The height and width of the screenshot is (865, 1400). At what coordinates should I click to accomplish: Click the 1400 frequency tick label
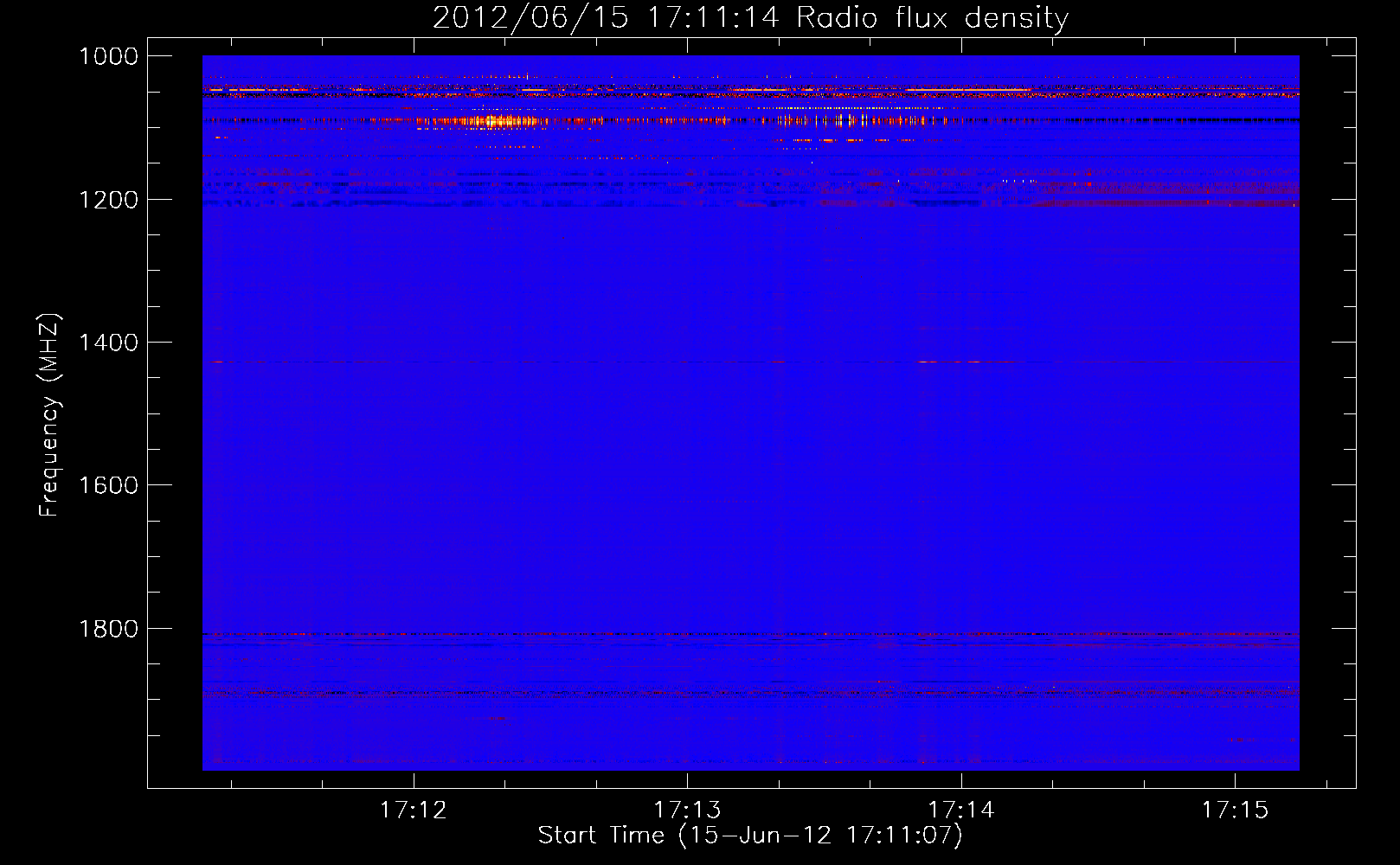pyautogui.click(x=108, y=343)
